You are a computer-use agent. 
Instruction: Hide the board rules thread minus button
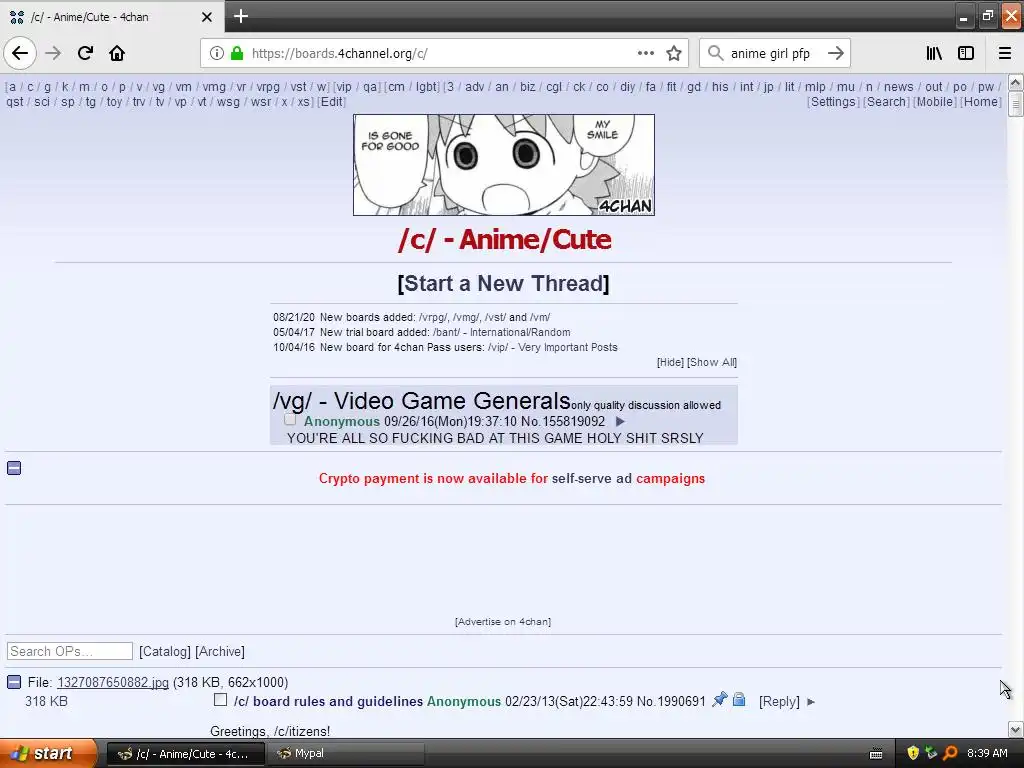tap(14, 682)
